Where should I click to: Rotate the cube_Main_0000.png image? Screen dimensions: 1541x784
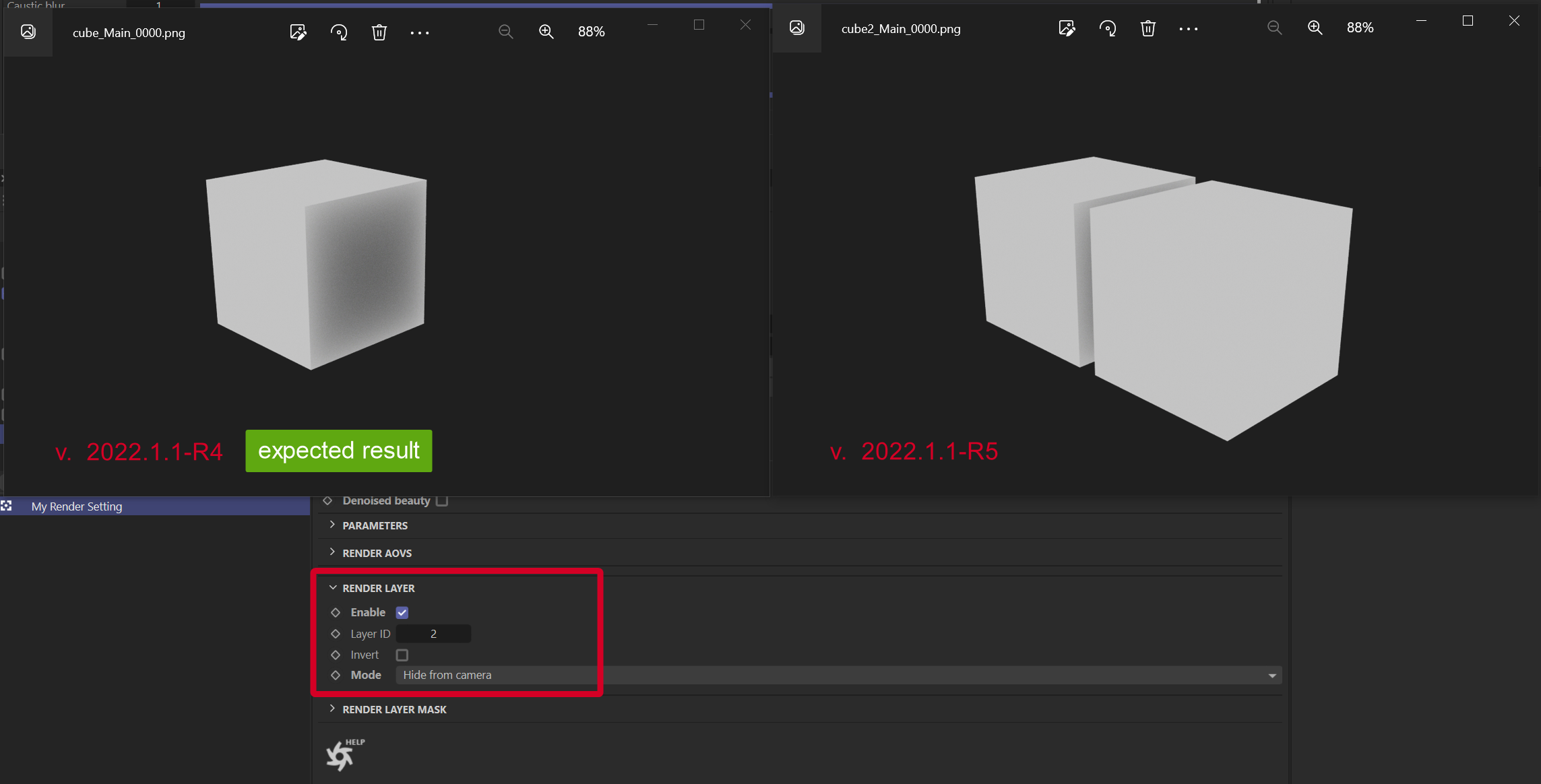339,32
